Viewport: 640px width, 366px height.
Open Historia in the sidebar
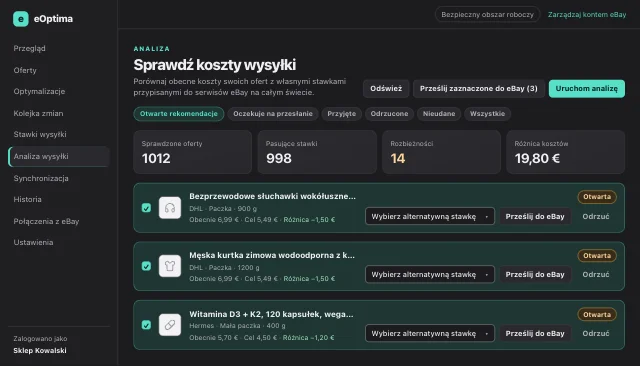[x=27, y=200]
